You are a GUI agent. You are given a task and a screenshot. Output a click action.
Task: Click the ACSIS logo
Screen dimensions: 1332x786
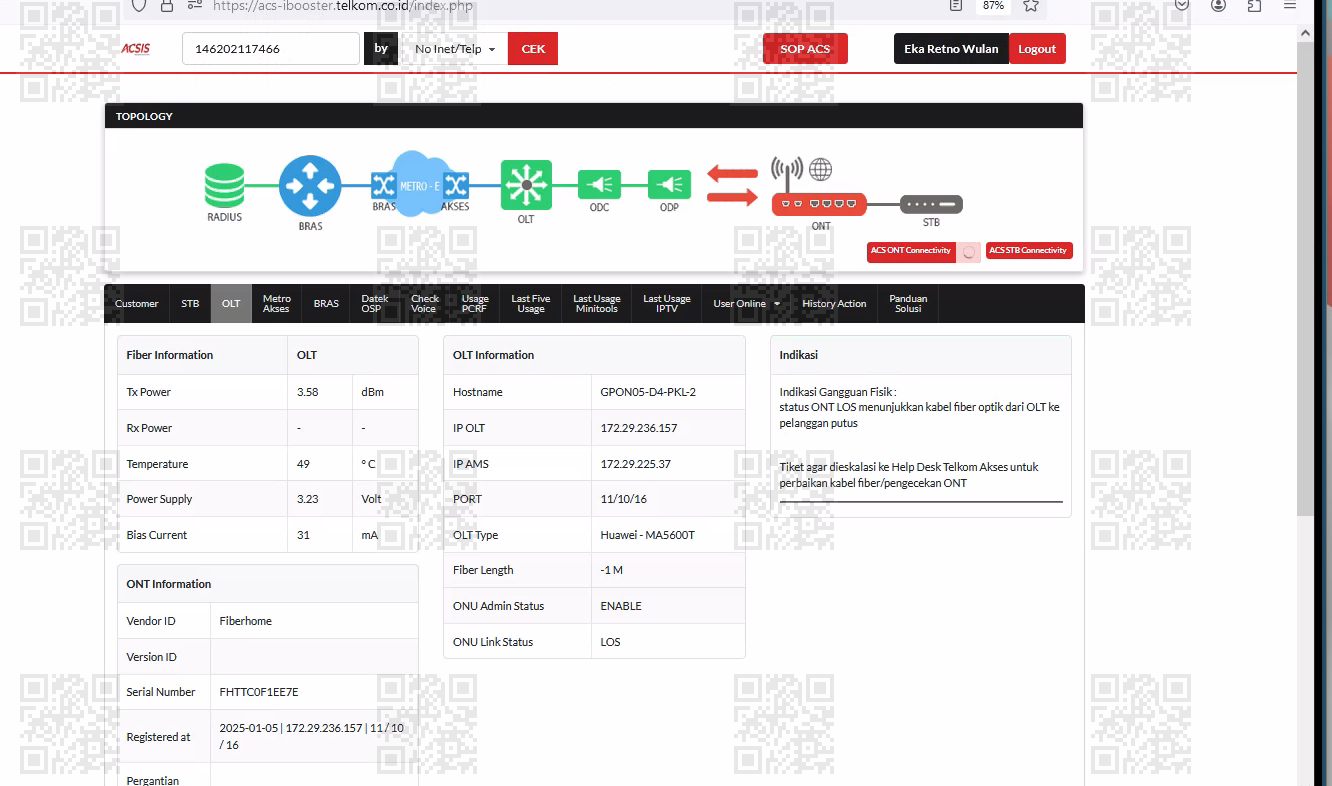point(135,49)
